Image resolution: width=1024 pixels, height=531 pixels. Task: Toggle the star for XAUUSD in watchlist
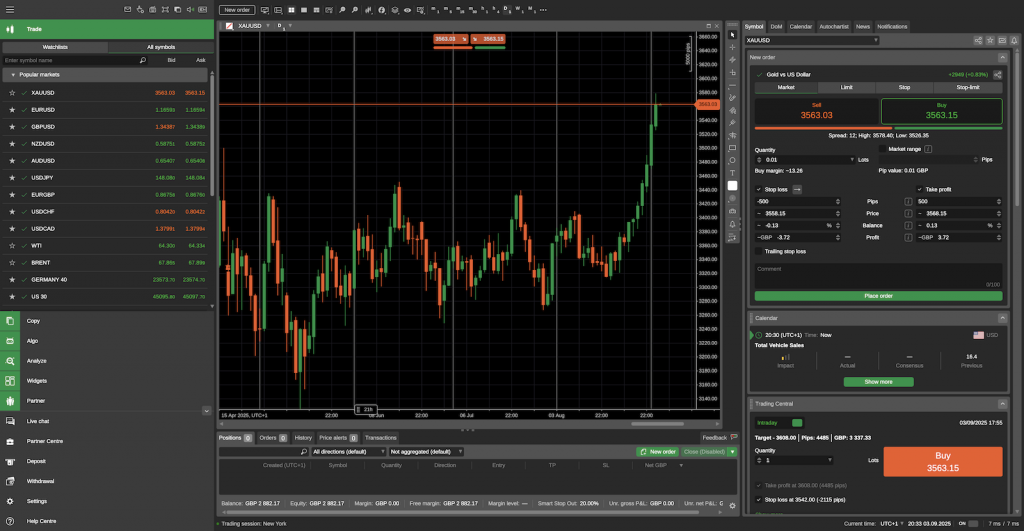12,93
